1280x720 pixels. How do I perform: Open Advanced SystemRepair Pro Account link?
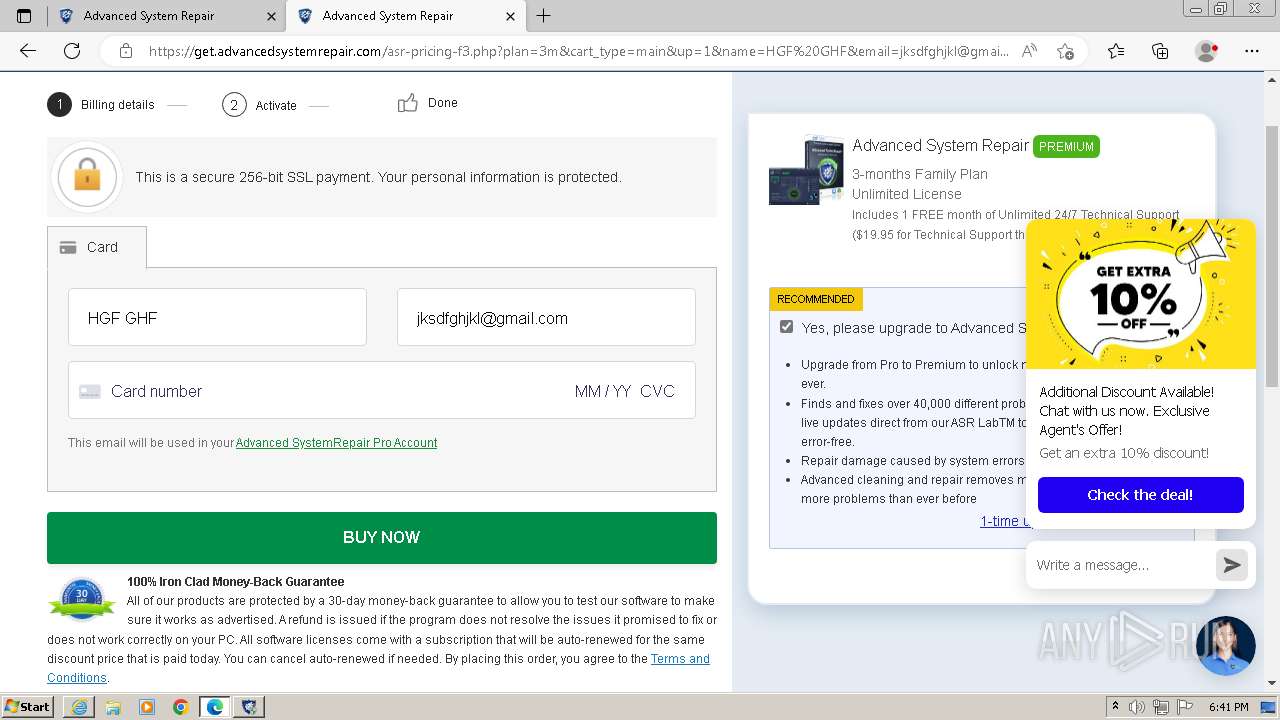(336, 443)
